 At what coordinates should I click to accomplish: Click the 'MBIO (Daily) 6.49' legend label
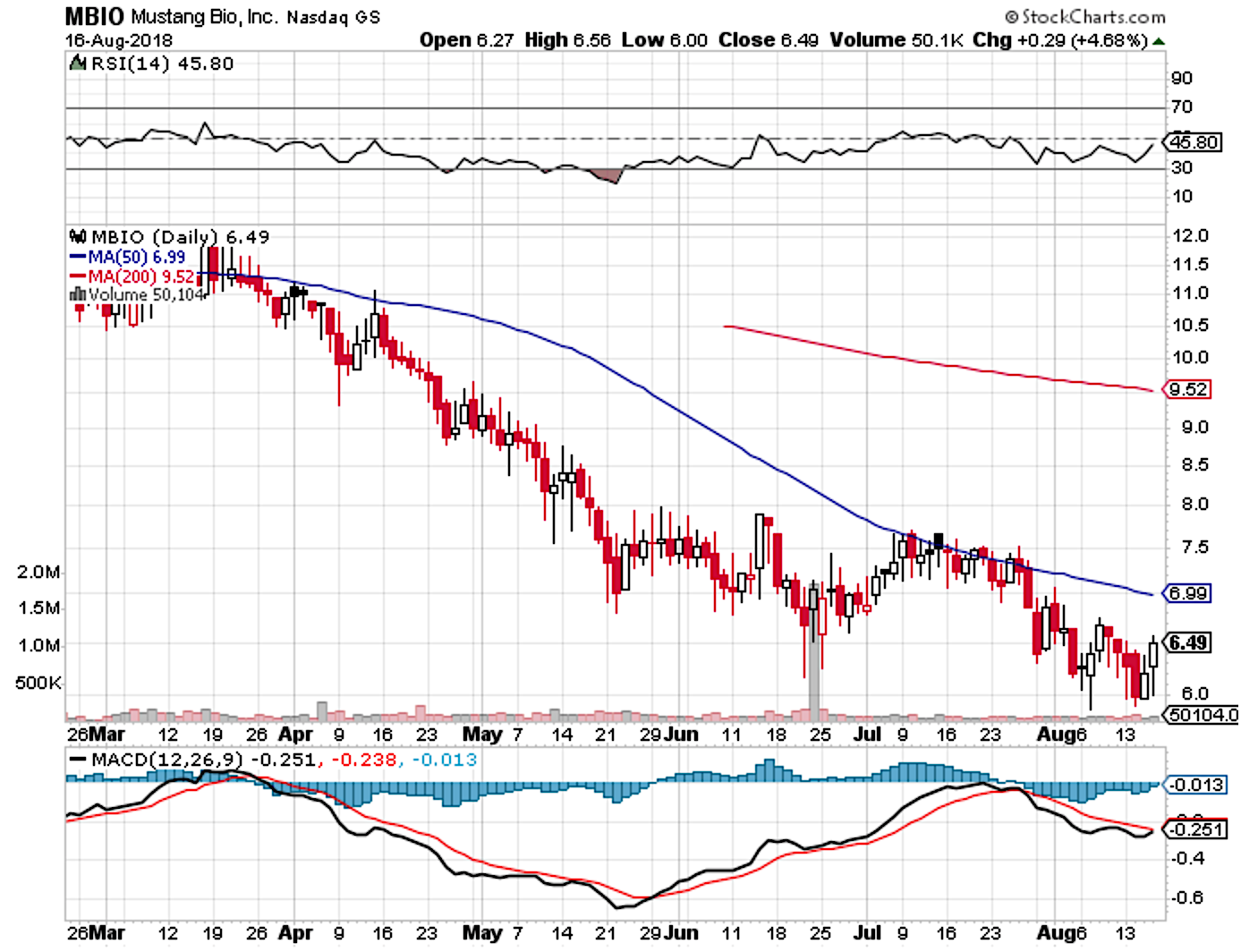coord(180,237)
